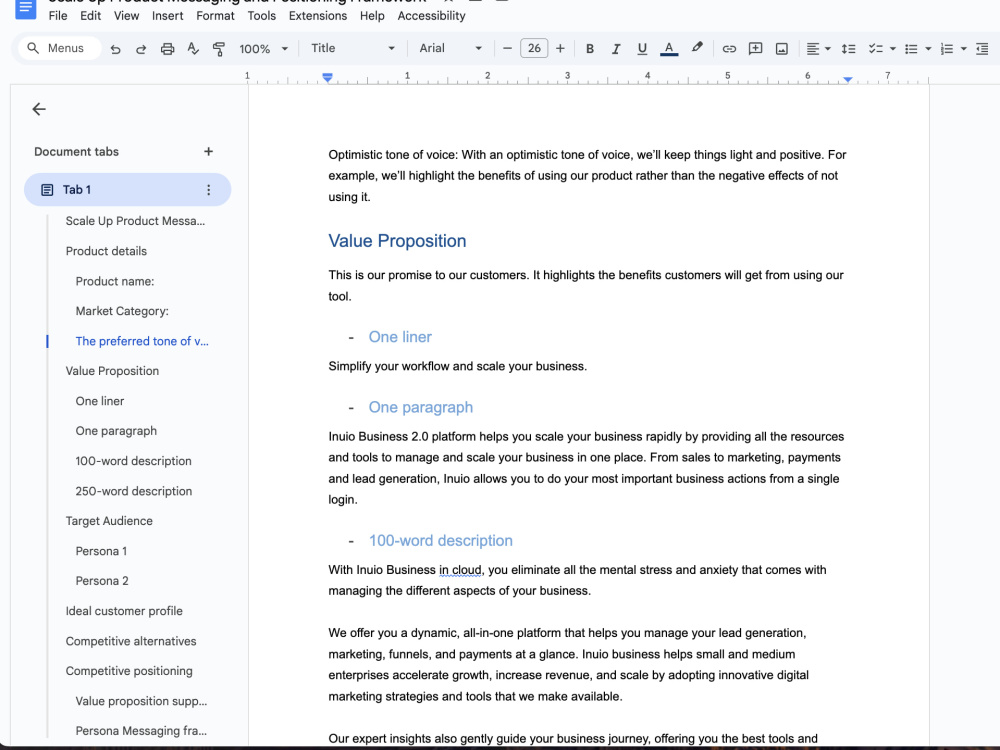The width and height of the screenshot is (1000, 750).
Task: Click the misspelled phrase 'in cloud'
Action: point(460,570)
